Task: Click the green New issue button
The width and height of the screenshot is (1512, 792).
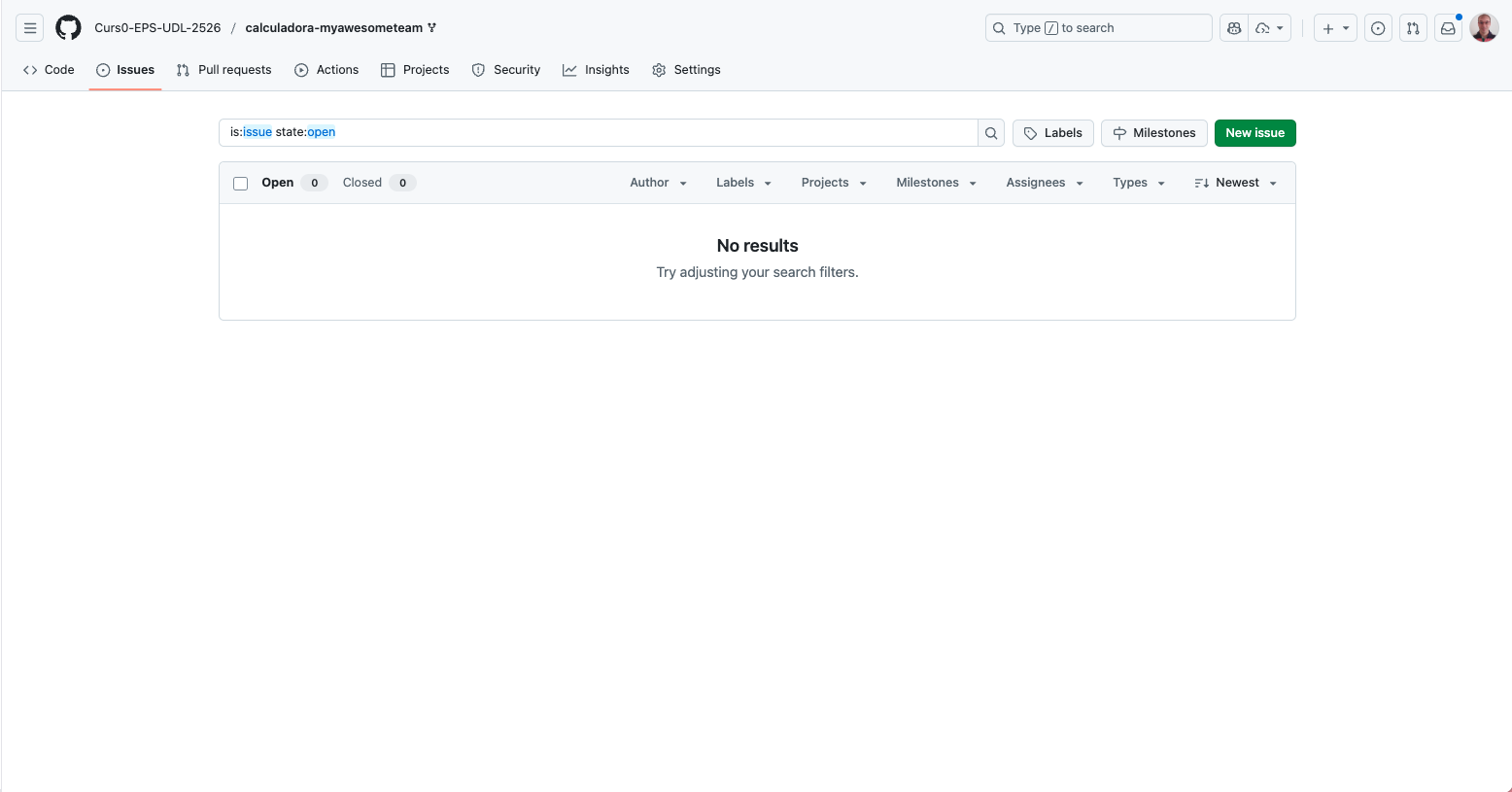Action: click(1255, 133)
